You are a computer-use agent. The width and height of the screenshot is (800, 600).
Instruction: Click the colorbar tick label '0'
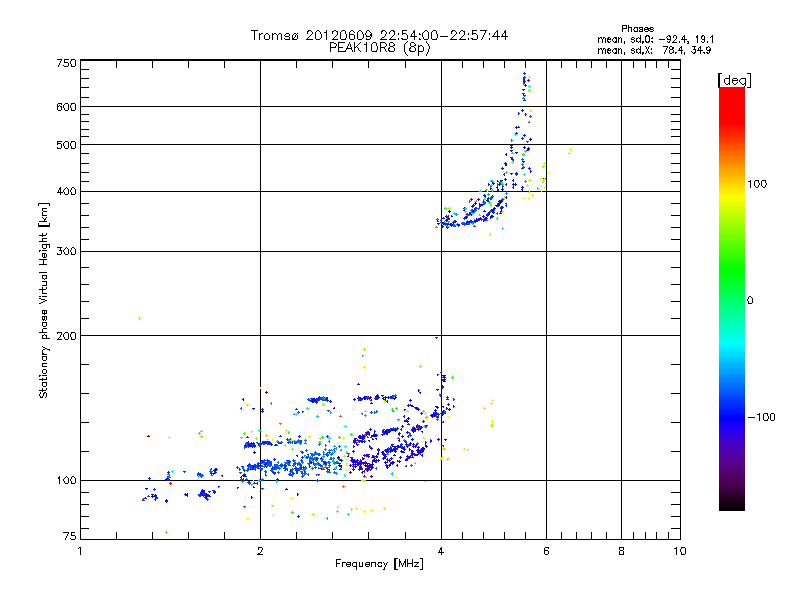750,301
